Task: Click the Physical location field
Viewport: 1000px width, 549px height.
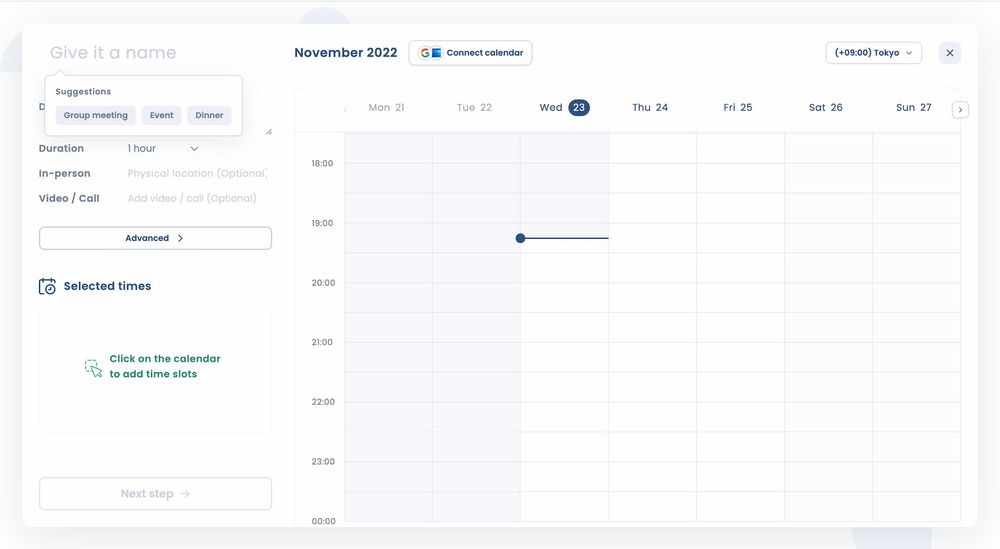Action: pyautogui.click(x=197, y=173)
